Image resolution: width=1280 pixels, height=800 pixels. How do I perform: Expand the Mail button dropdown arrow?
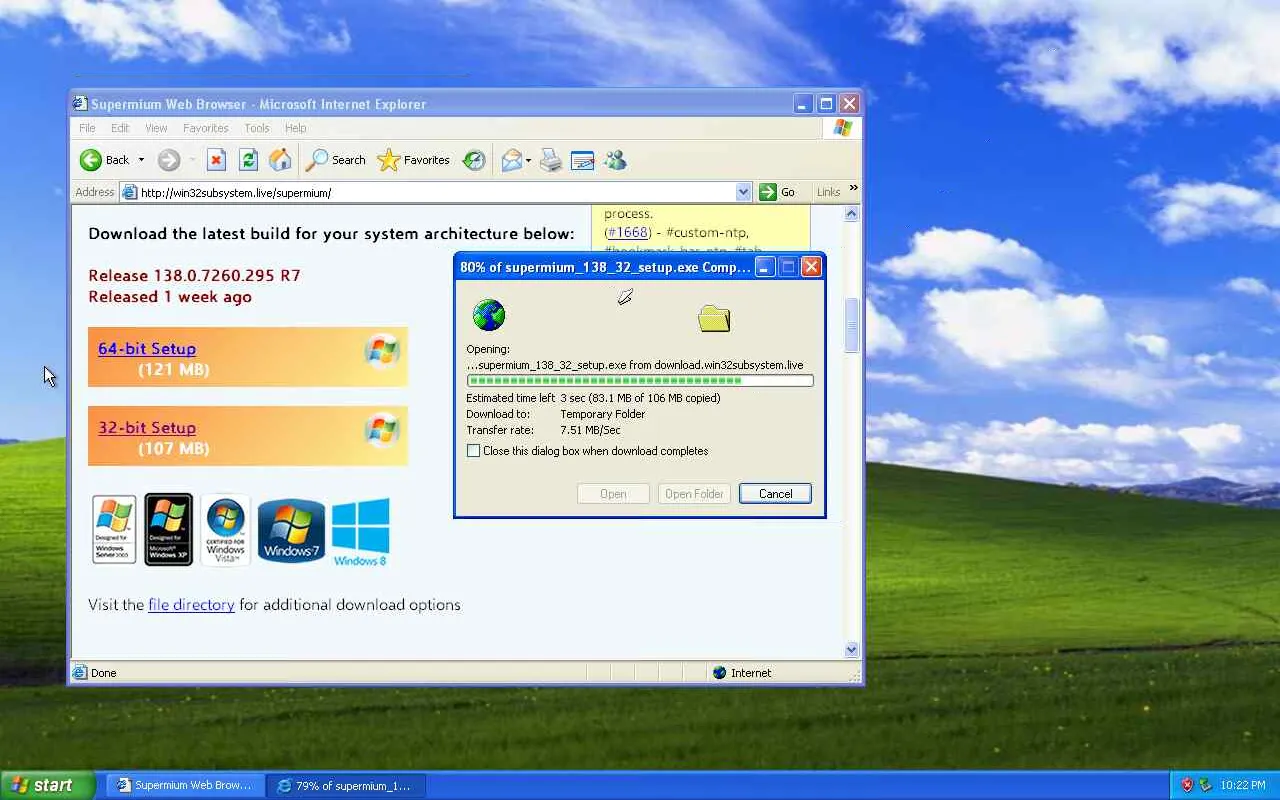click(x=529, y=160)
